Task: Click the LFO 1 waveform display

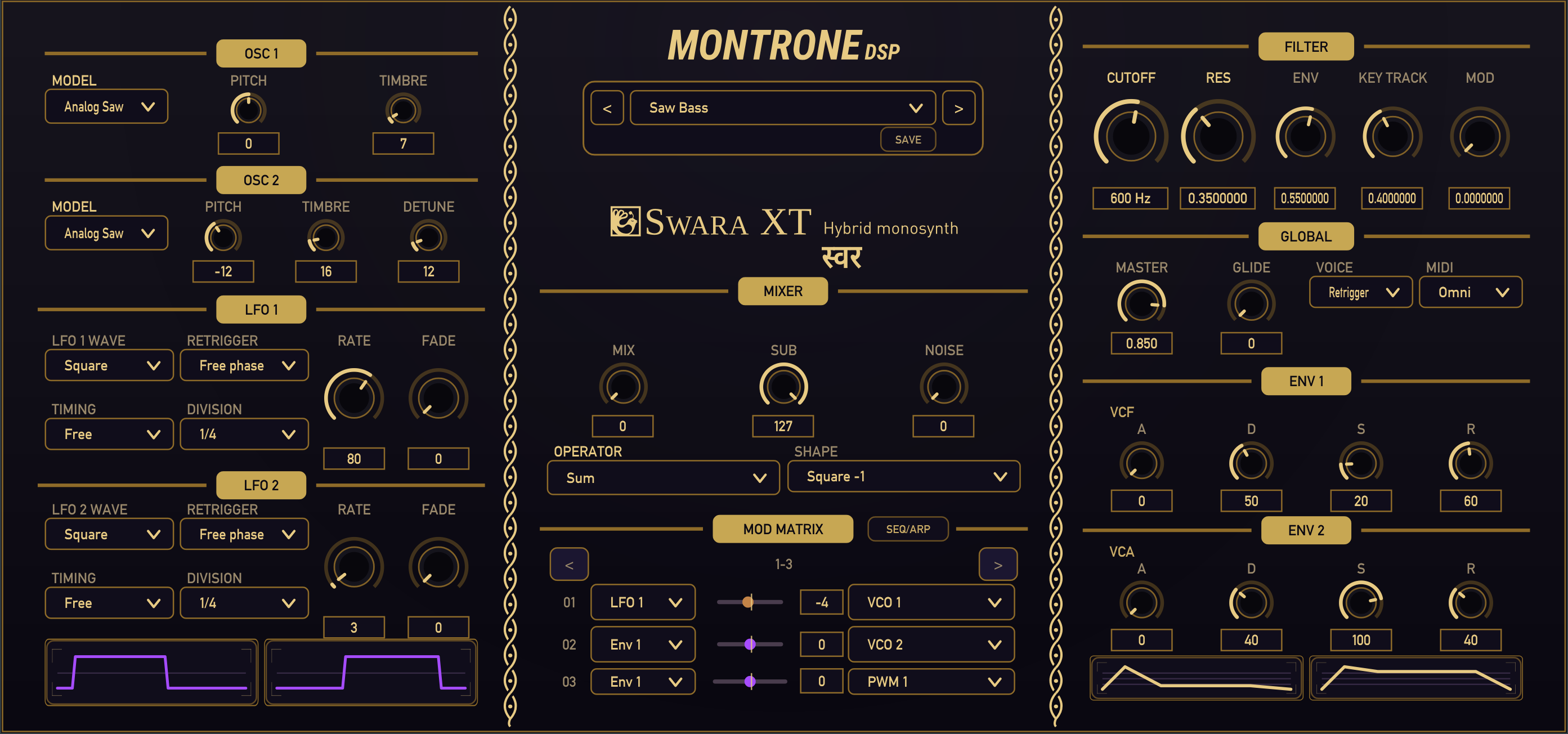Action: (x=151, y=672)
